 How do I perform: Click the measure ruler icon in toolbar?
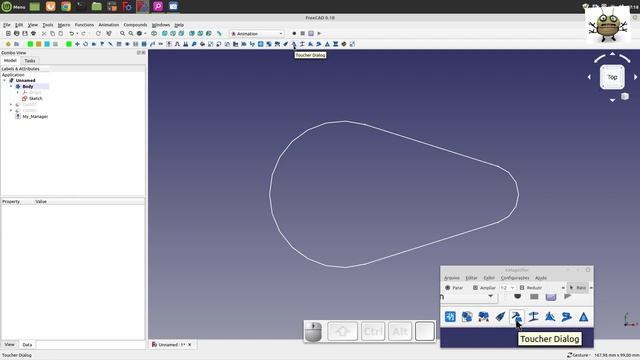click(x=219, y=33)
